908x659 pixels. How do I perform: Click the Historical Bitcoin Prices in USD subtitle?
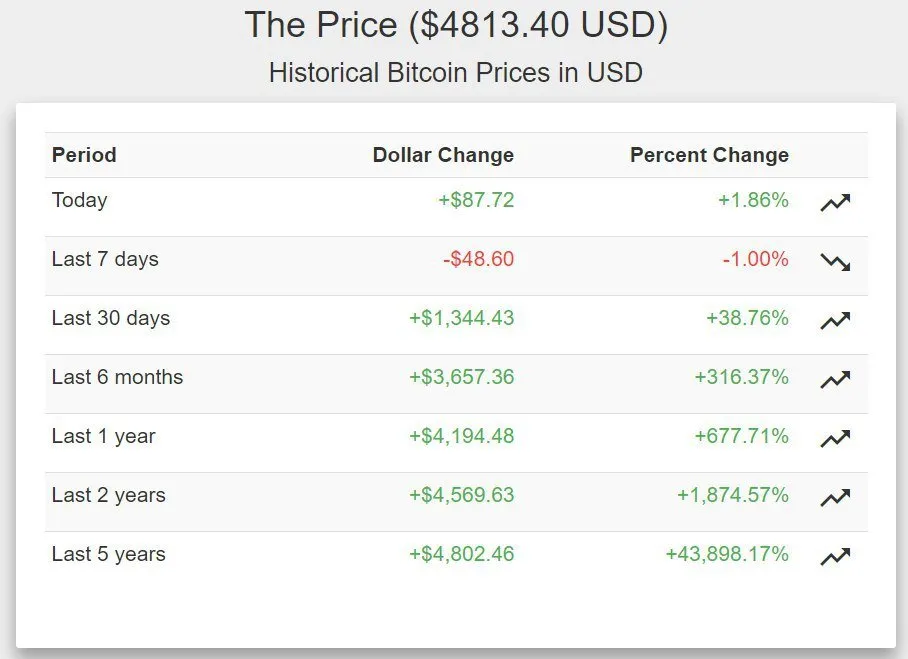click(x=456, y=73)
